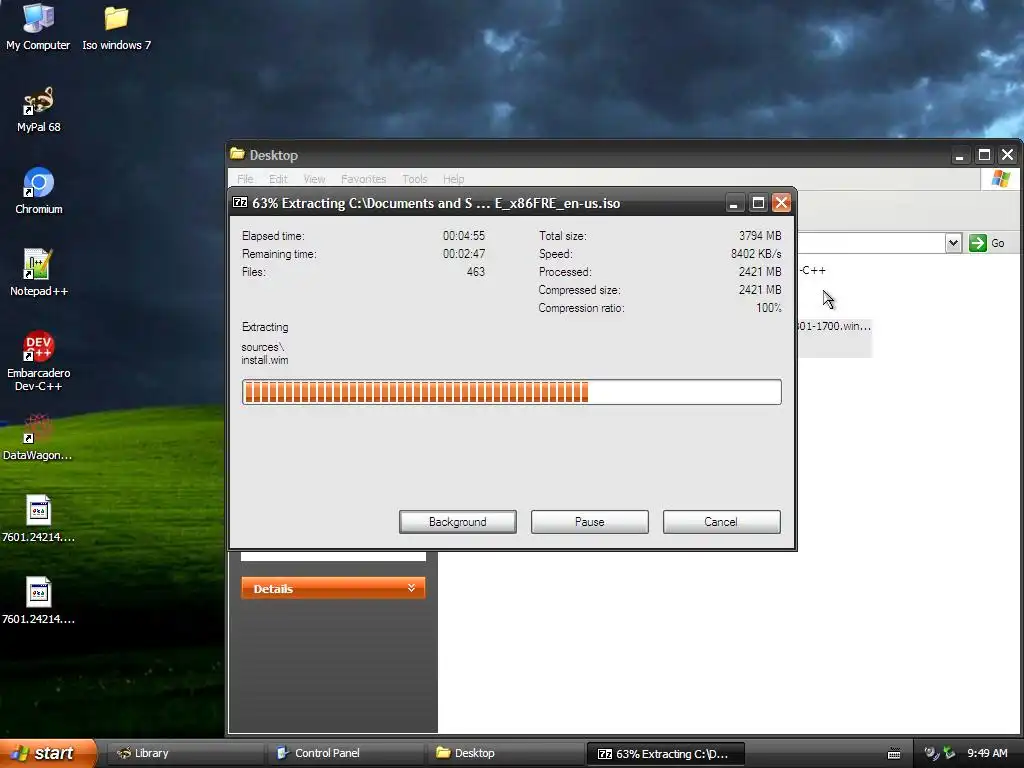Switch to Library taskbar item
This screenshot has width=1024, height=768.
185,753
